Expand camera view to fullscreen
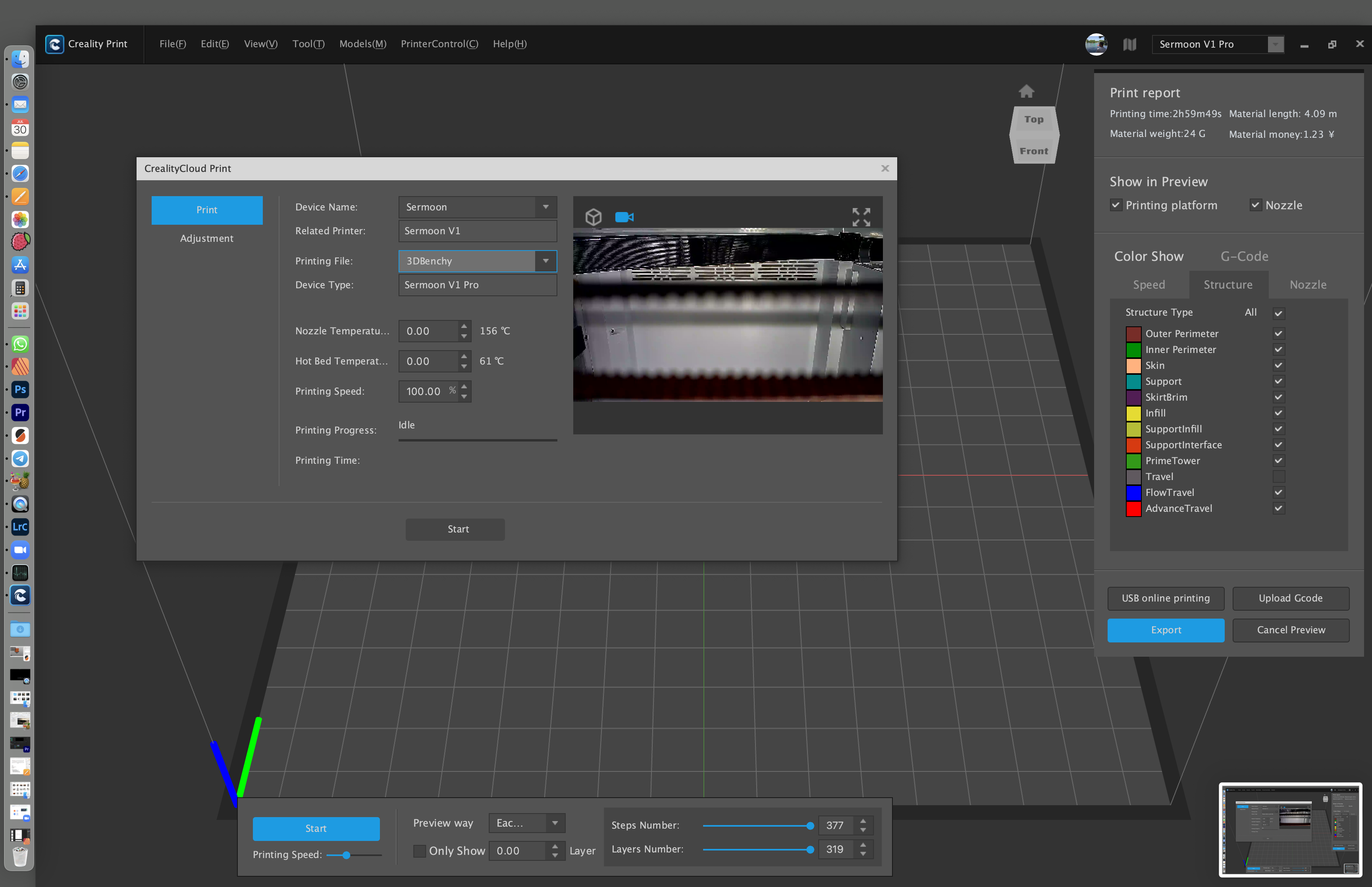The width and height of the screenshot is (1372, 887). point(861,217)
